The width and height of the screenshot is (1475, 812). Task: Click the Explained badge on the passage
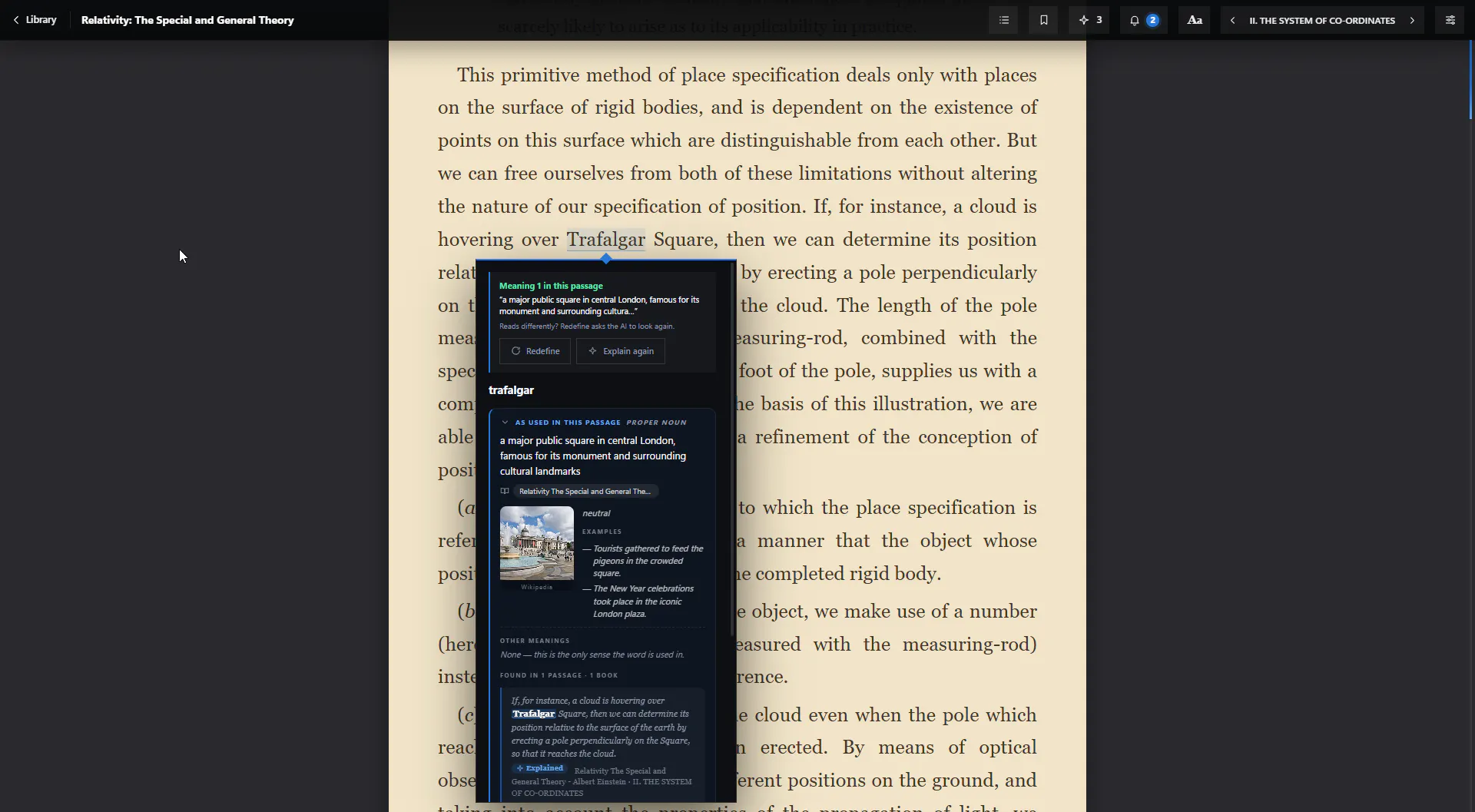(x=540, y=768)
